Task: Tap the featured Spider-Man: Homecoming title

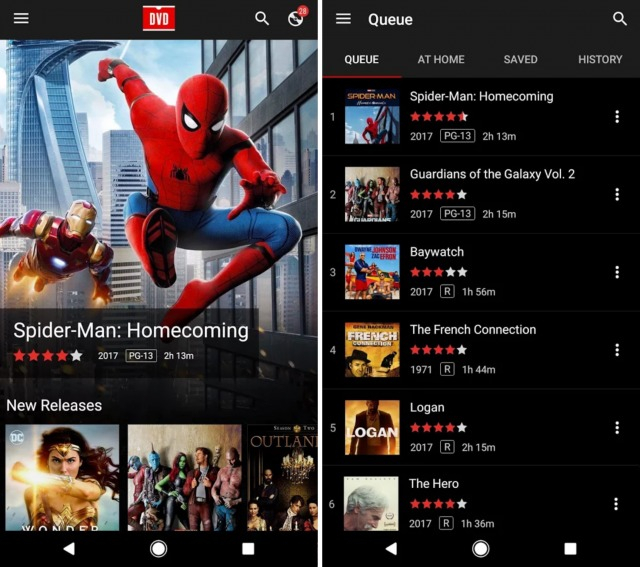Action: (x=131, y=331)
